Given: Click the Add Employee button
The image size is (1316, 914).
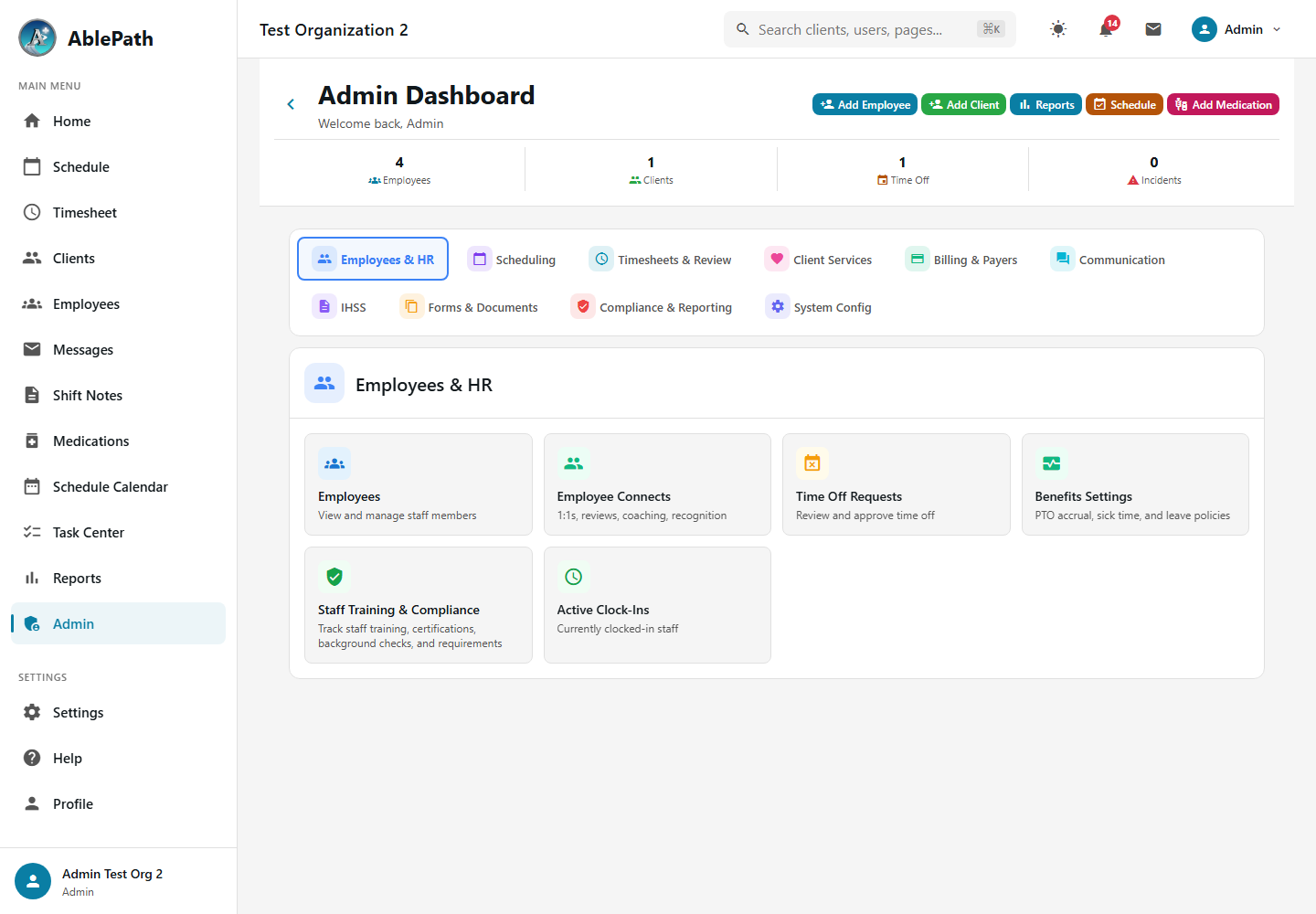Looking at the screenshot, I should tap(865, 104).
